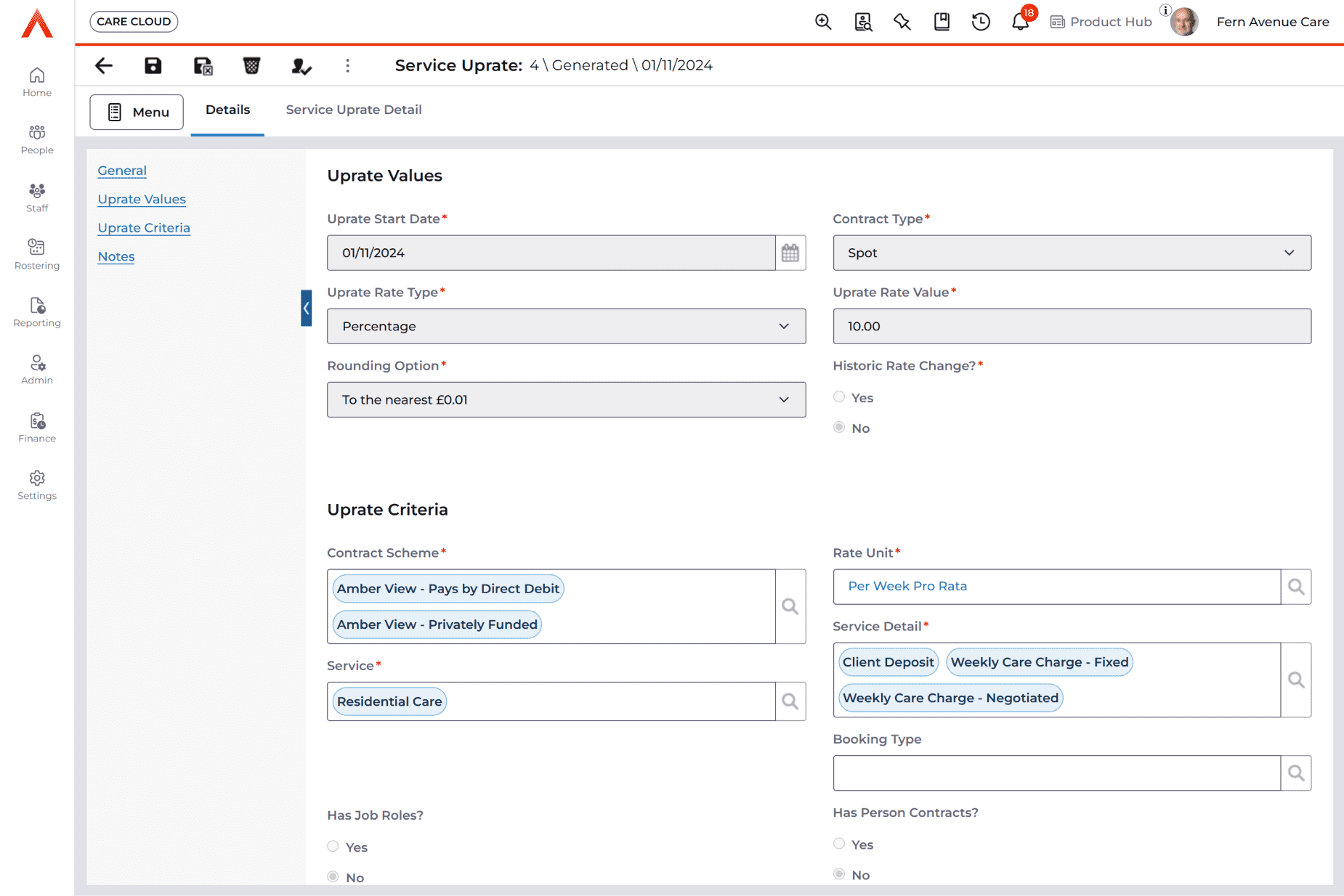Select No for Has Person Contracts
This screenshot has height=896, width=1344.
[x=839, y=874]
